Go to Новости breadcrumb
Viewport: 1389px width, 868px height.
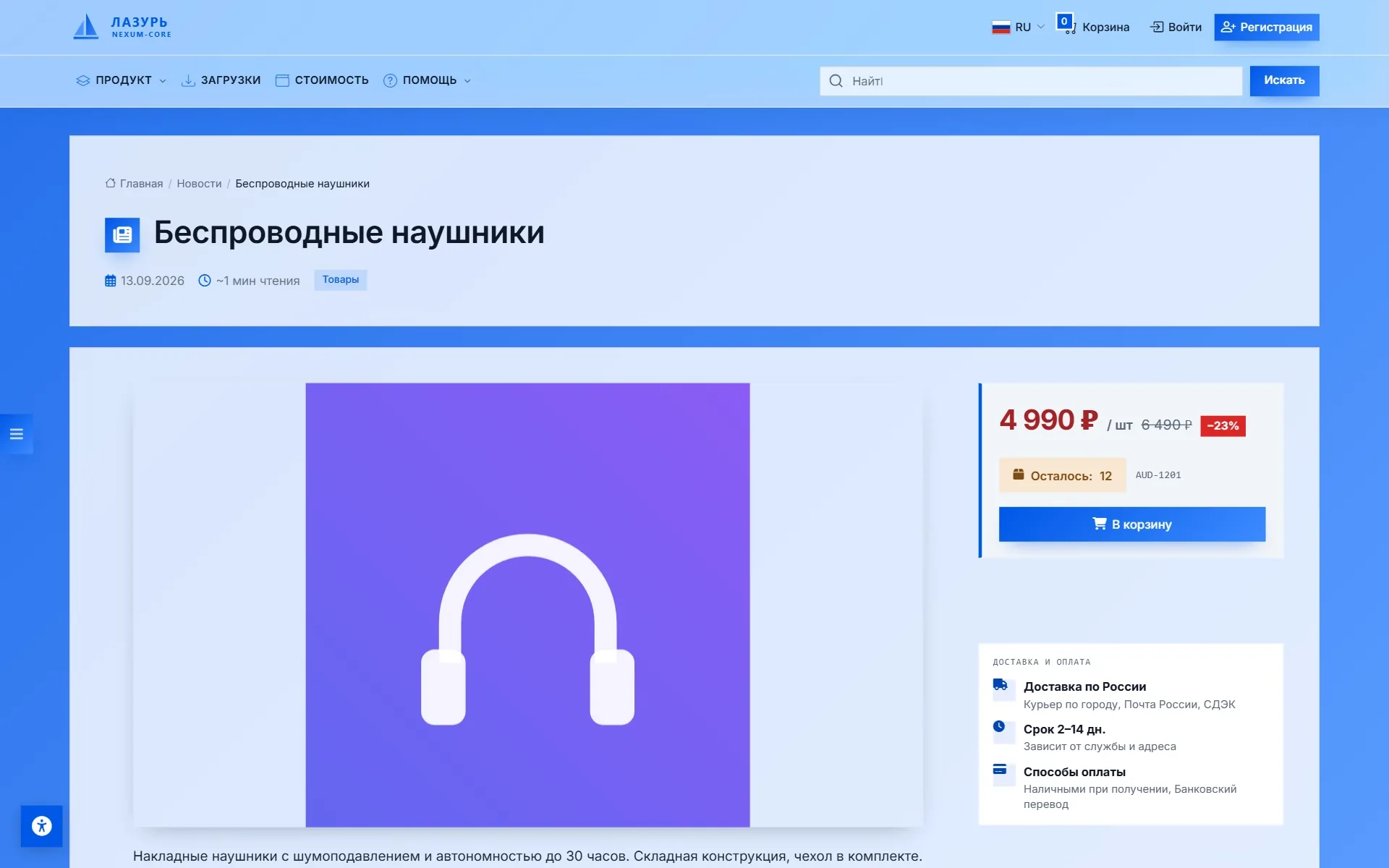pyautogui.click(x=199, y=184)
